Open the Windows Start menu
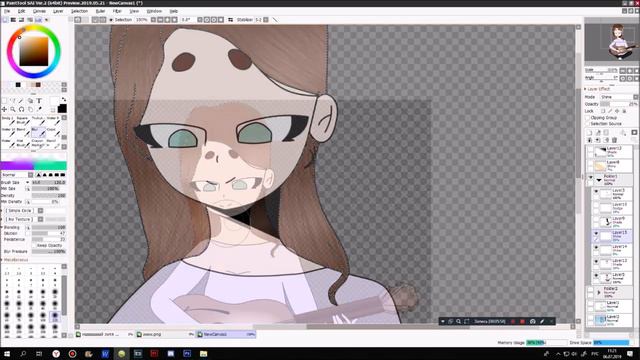This screenshot has height=360, width=640. (7, 353)
